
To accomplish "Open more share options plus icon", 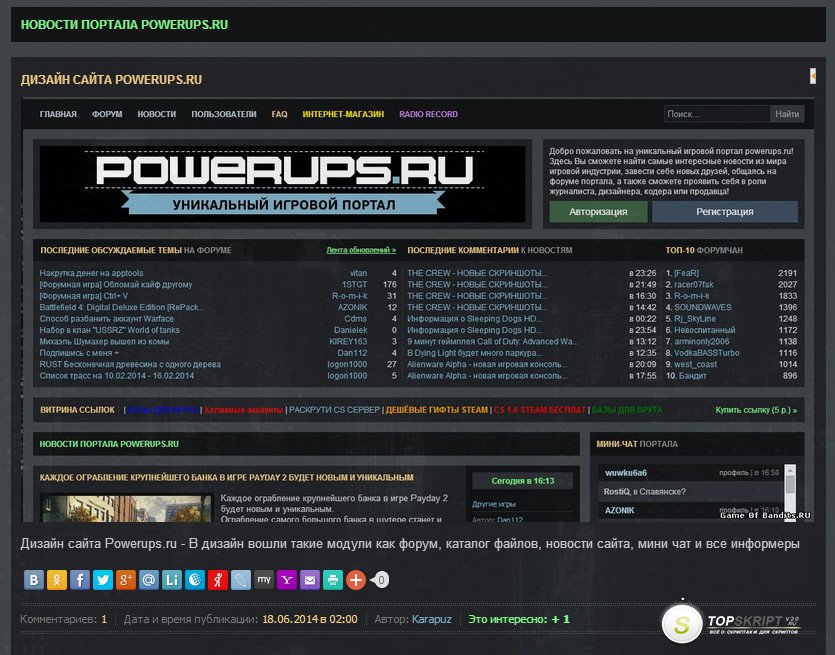I will [x=356, y=579].
